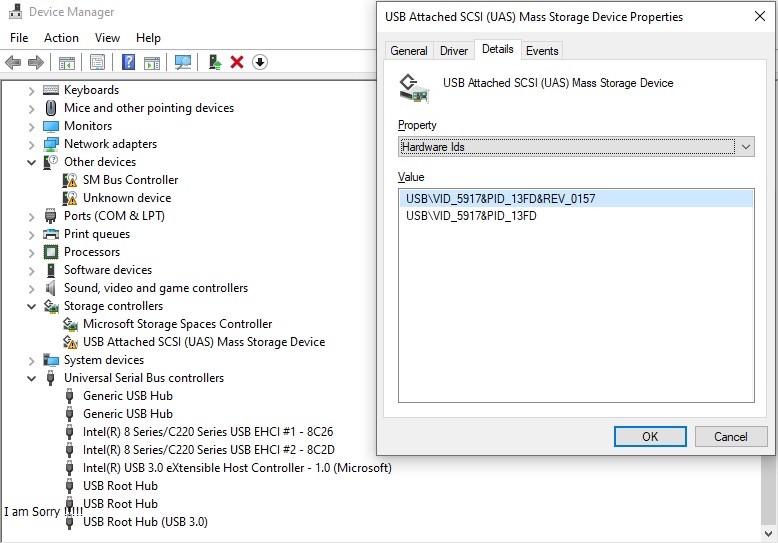Click the Forward arrow toolbar icon

(x=36, y=63)
